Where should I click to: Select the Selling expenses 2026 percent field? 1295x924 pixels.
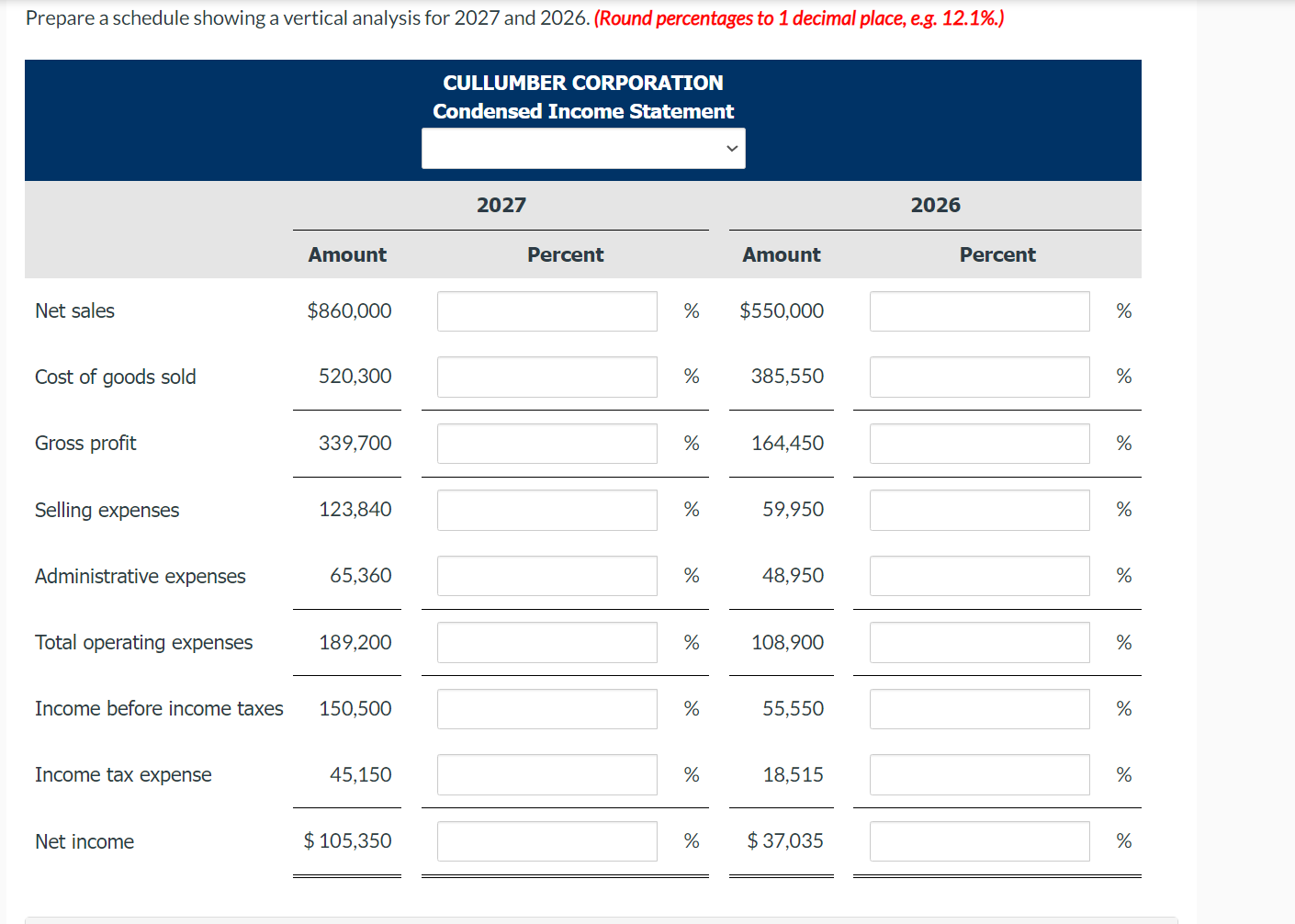[979, 510]
